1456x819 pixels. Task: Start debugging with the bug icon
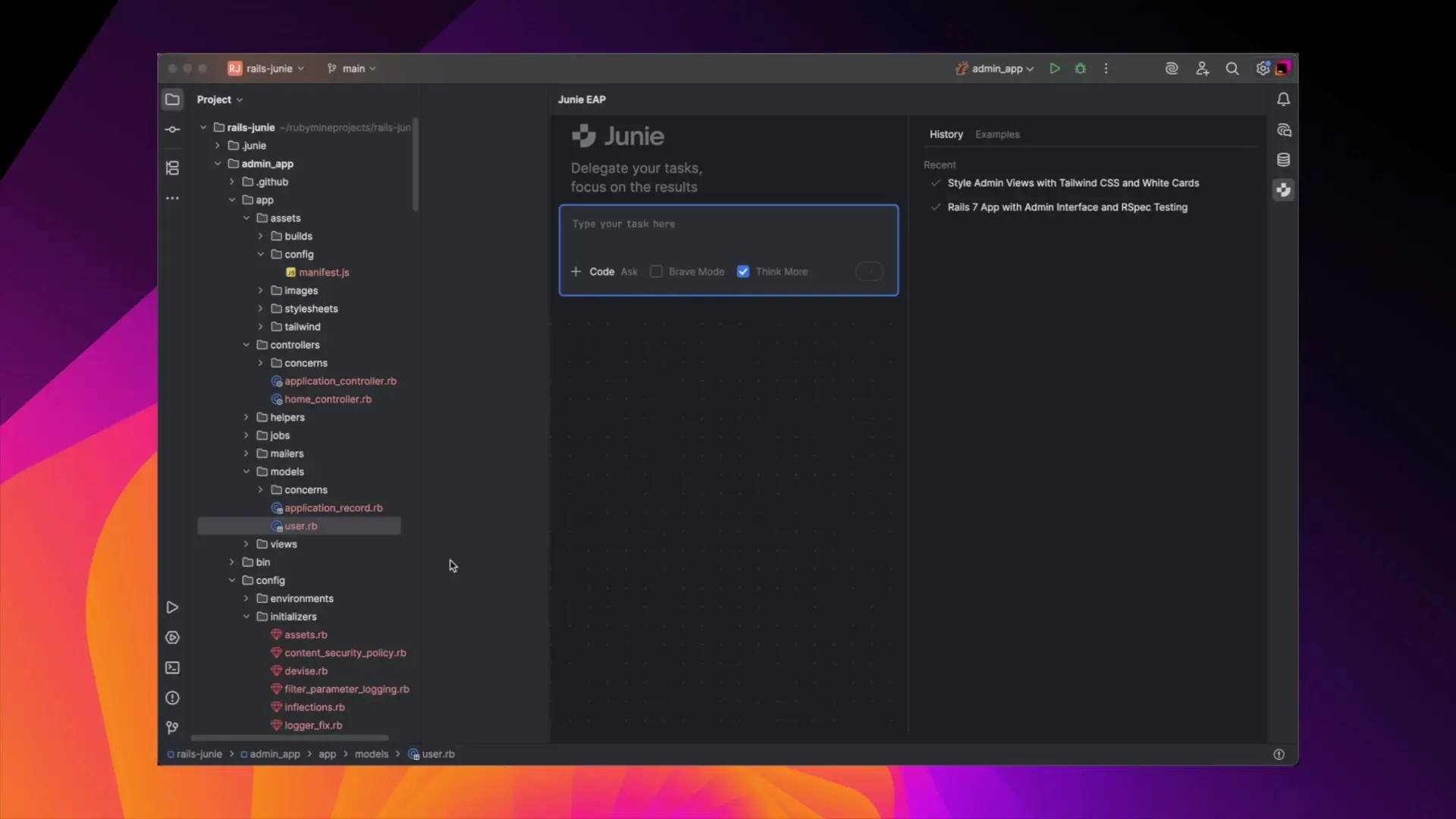(x=1081, y=68)
